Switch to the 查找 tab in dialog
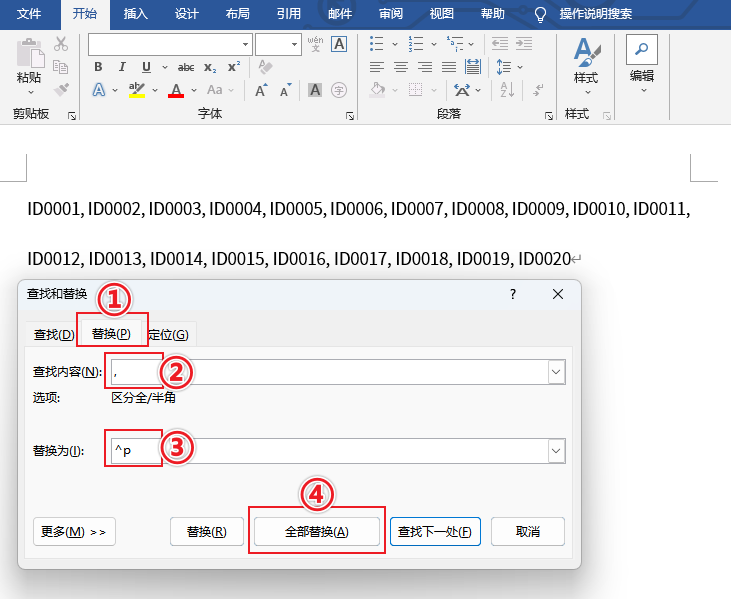This screenshot has height=599, width=731. (54, 334)
